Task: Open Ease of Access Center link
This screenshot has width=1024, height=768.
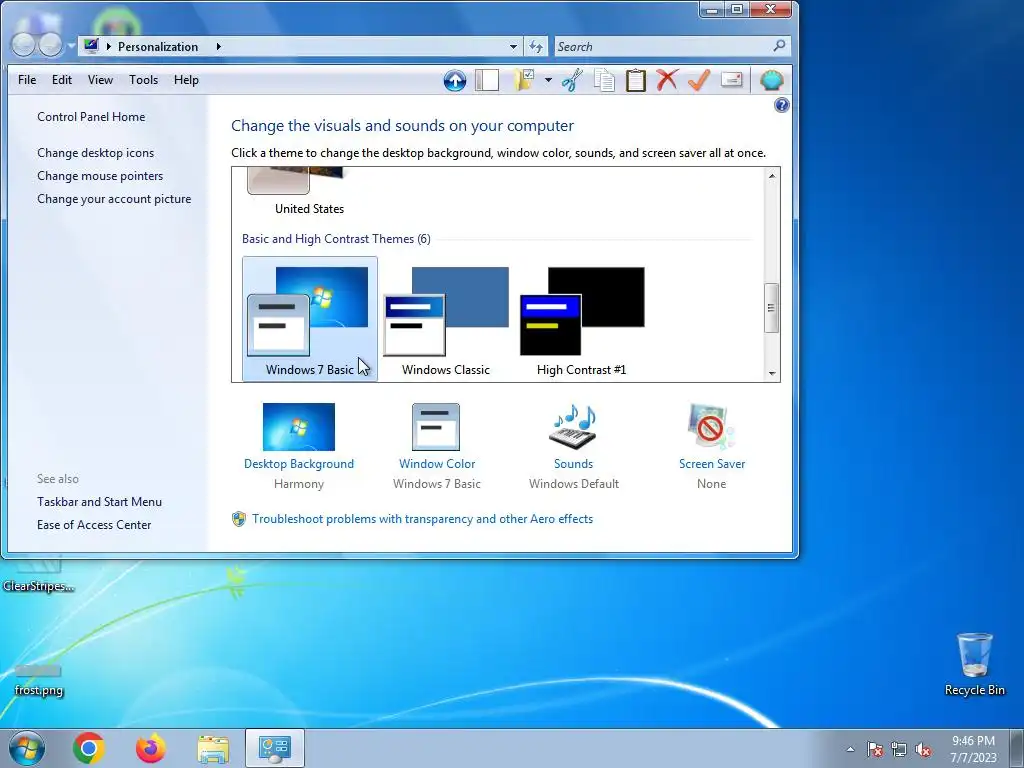Action: pyautogui.click(x=94, y=524)
